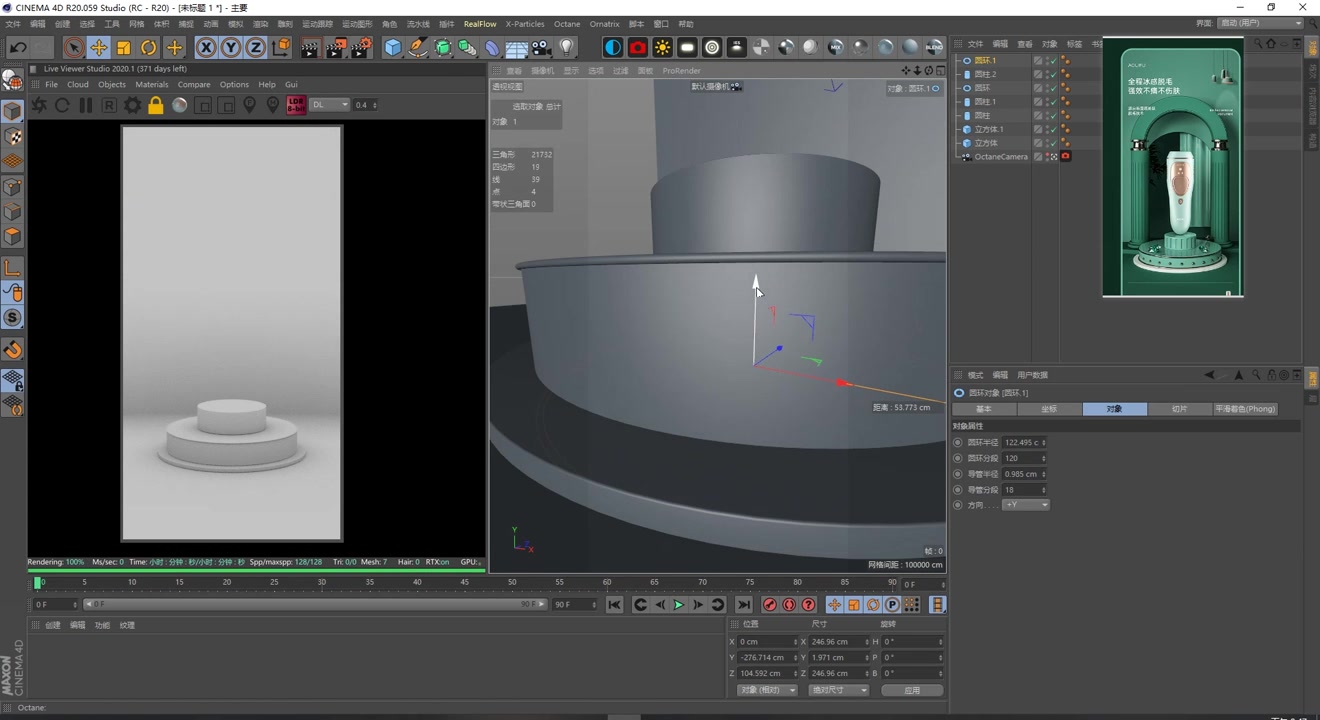Image resolution: width=1320 pixels, height=720 pixels.
Task: Select the Move tool in the toolbar
Action: tap(99, 47)
